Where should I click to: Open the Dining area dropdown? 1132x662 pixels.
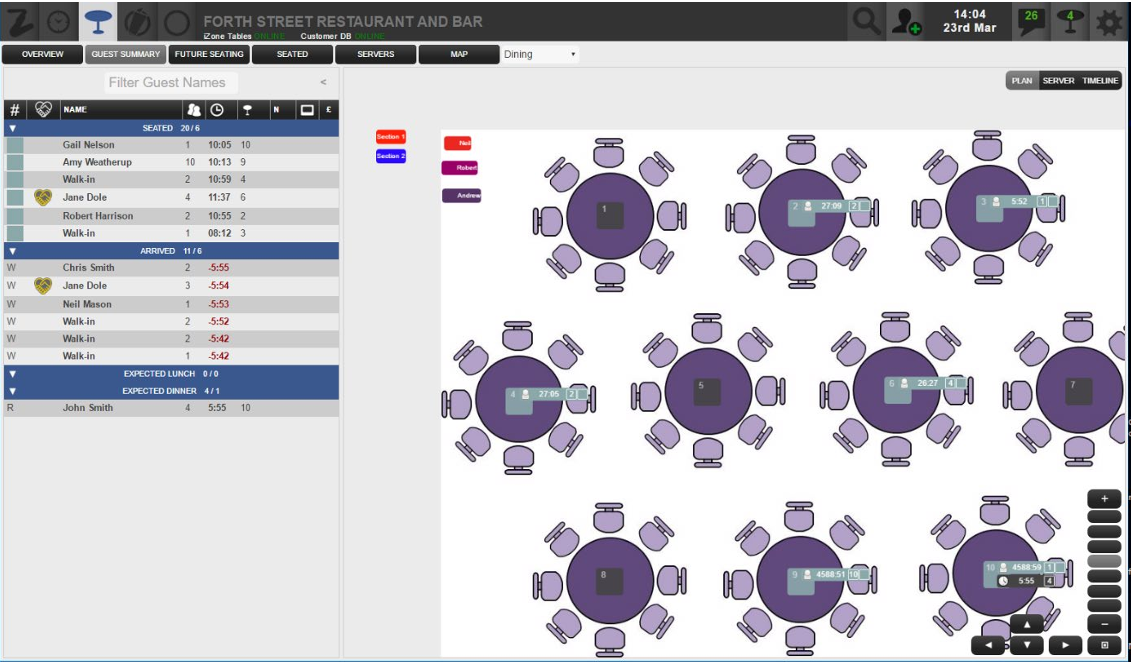540,54
